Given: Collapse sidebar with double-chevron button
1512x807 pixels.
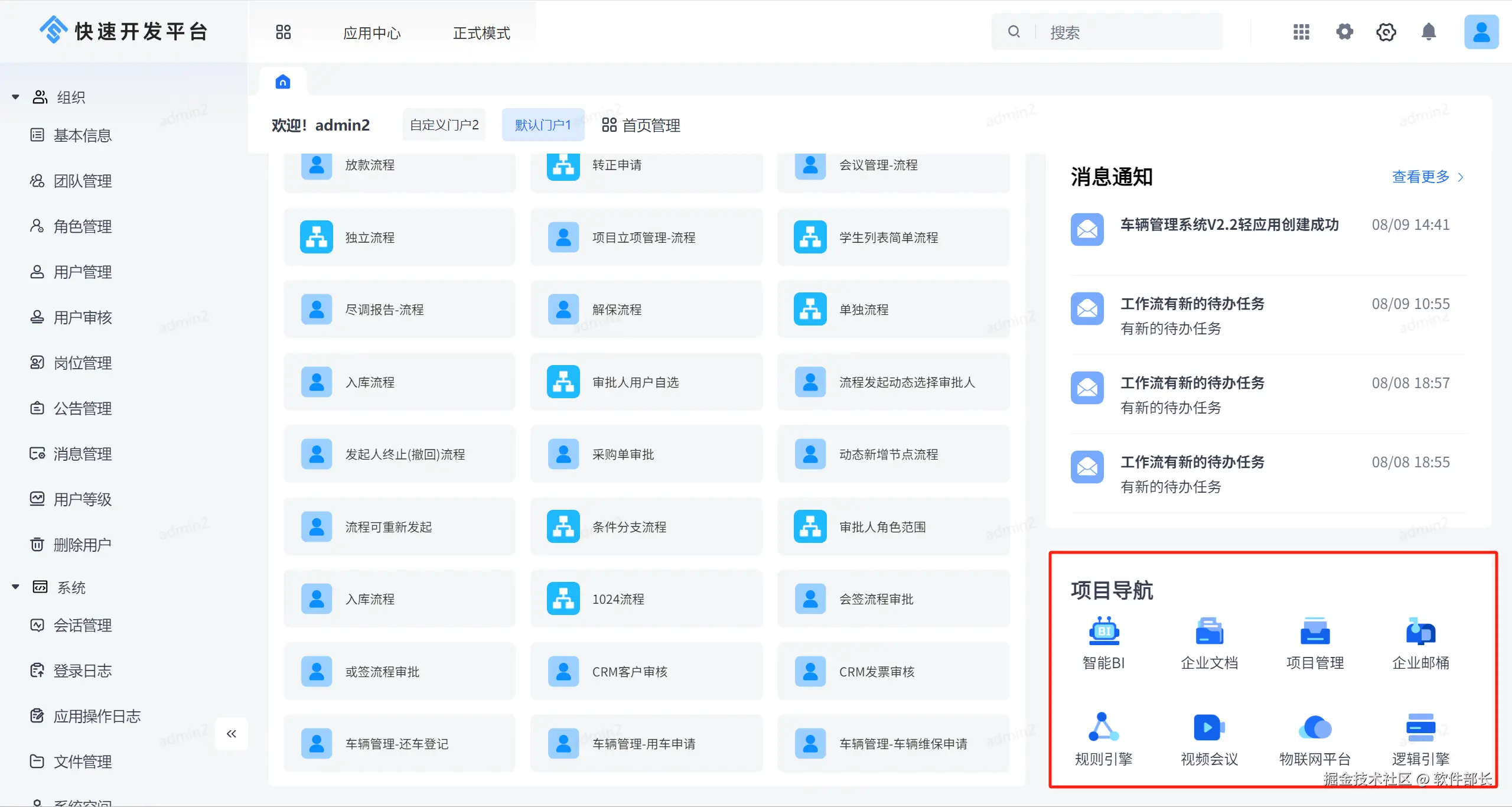Looking at the screenshot, I should pyautogui.click(x=231, y=734).
